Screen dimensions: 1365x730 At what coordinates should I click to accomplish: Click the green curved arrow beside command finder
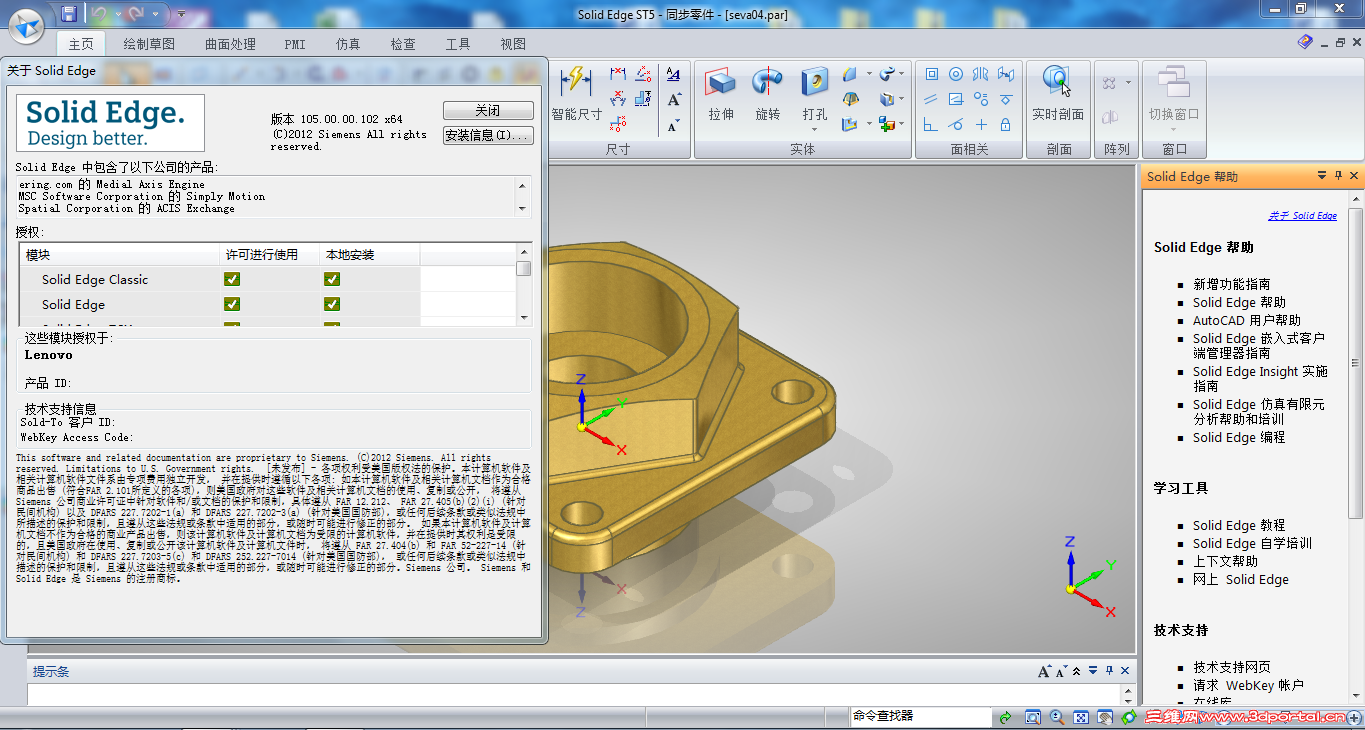click(x=1005, y=717)
